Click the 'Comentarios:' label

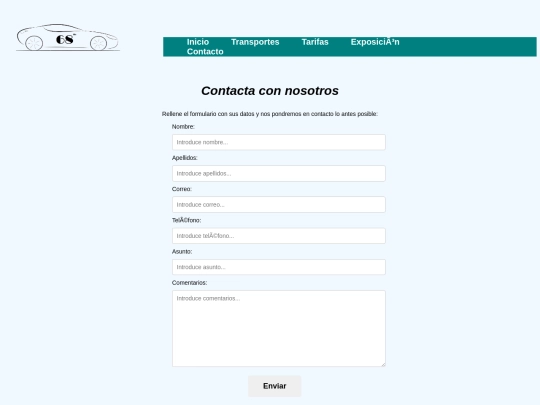pyautogui.click(x=189, y=283)
